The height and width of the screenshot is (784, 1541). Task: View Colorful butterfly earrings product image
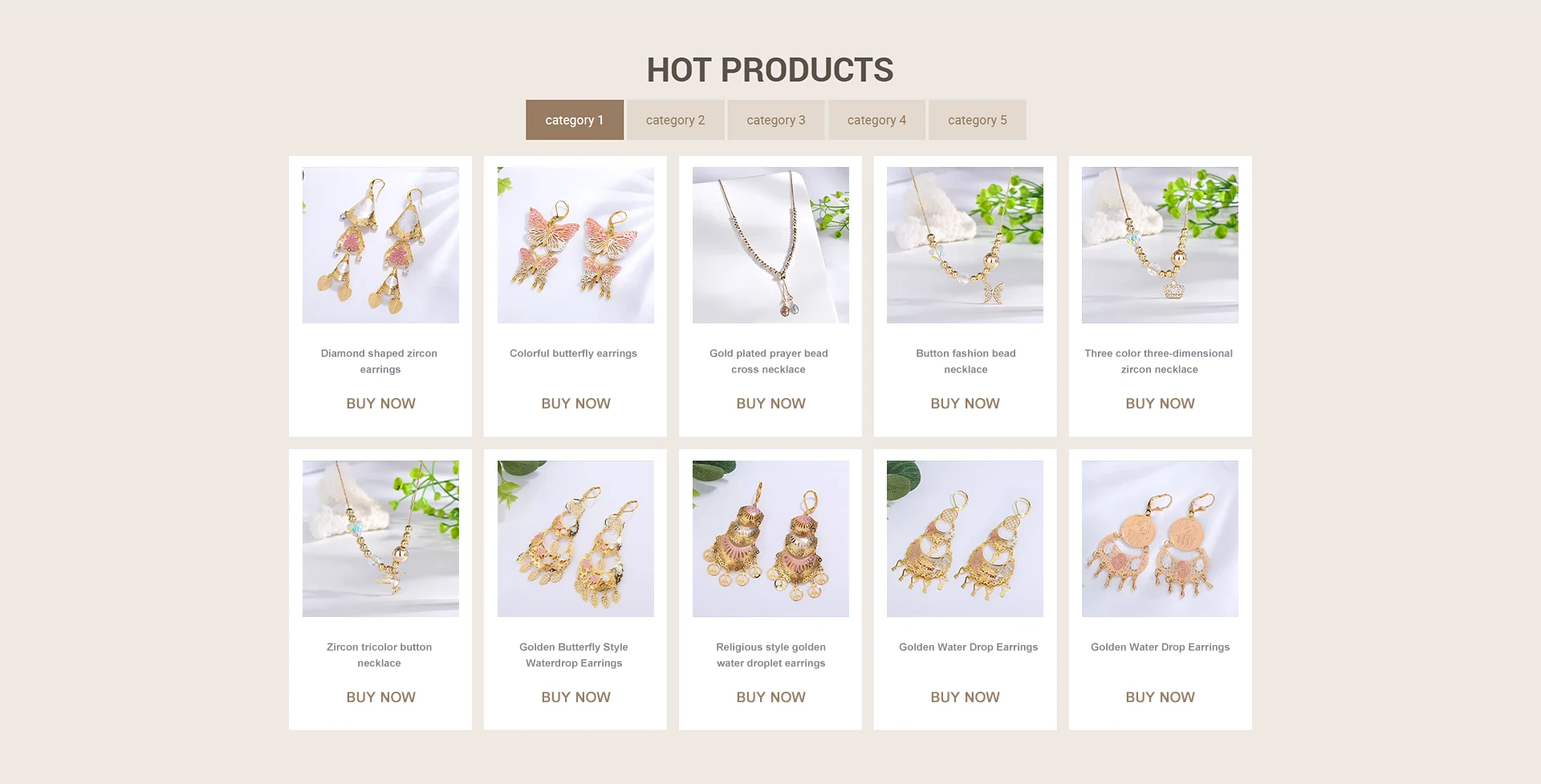[575, 245]
